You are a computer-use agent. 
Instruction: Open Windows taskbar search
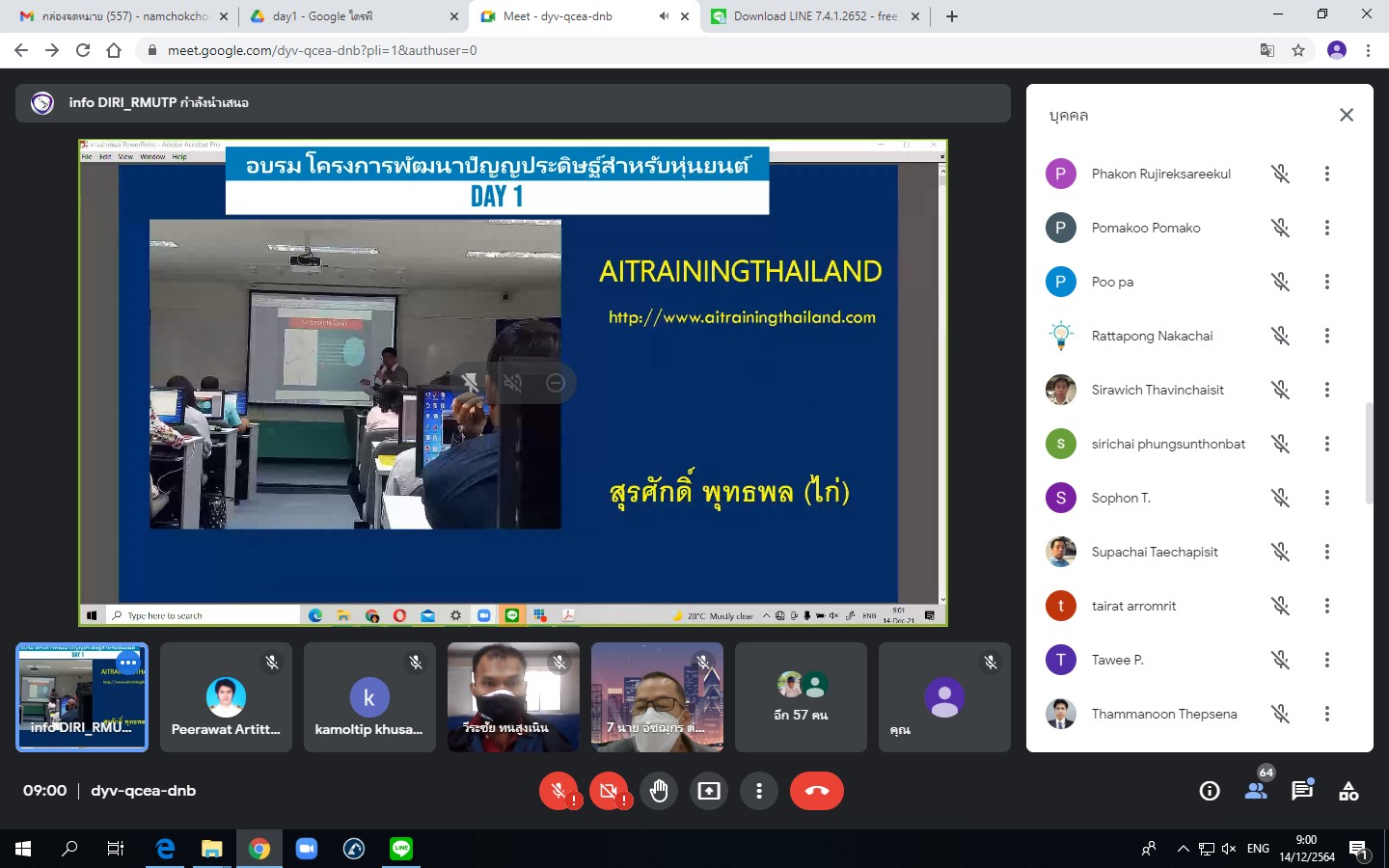[x=69, y=849]
